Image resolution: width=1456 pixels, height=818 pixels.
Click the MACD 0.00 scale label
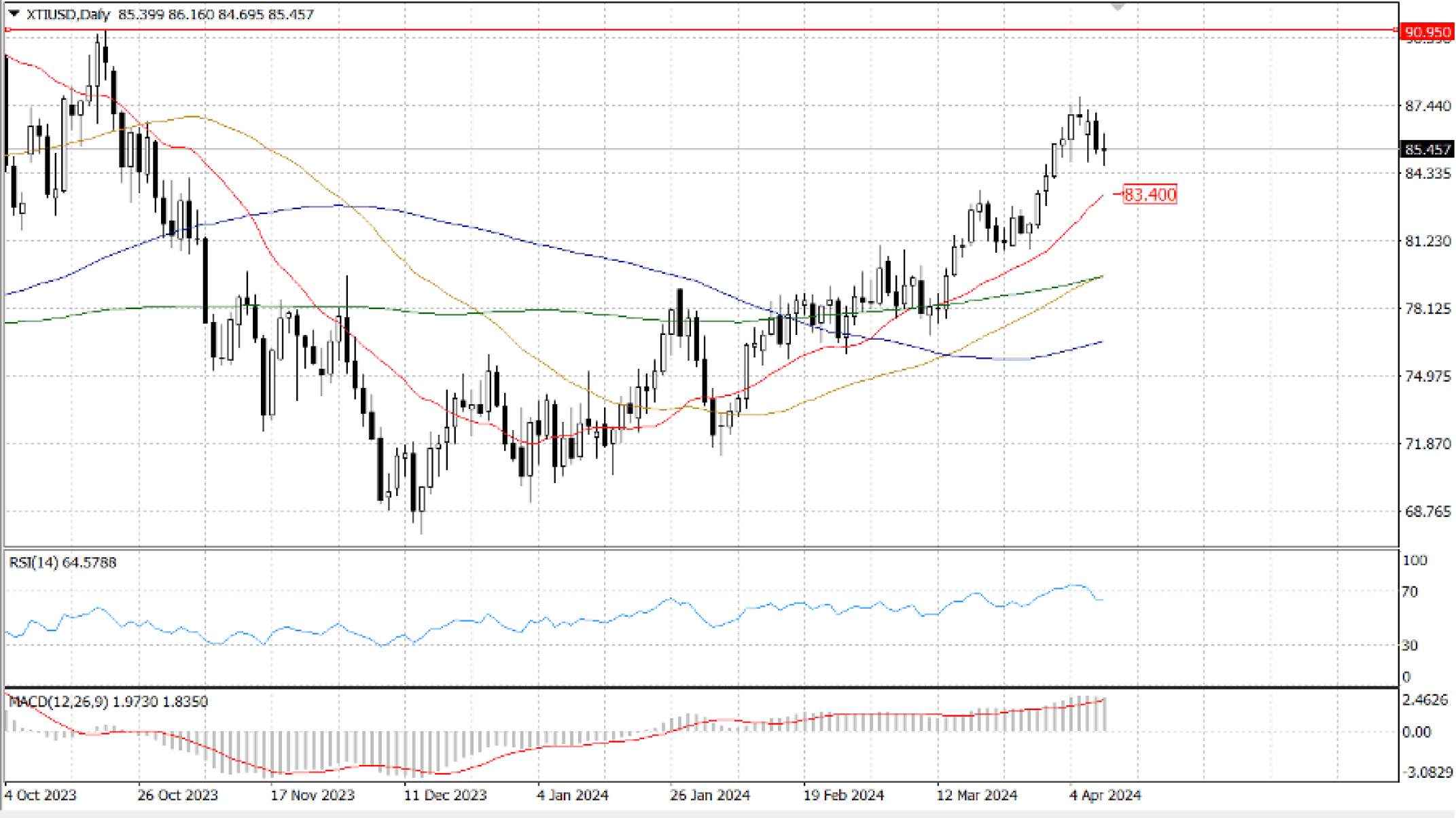click(1417, 732)
